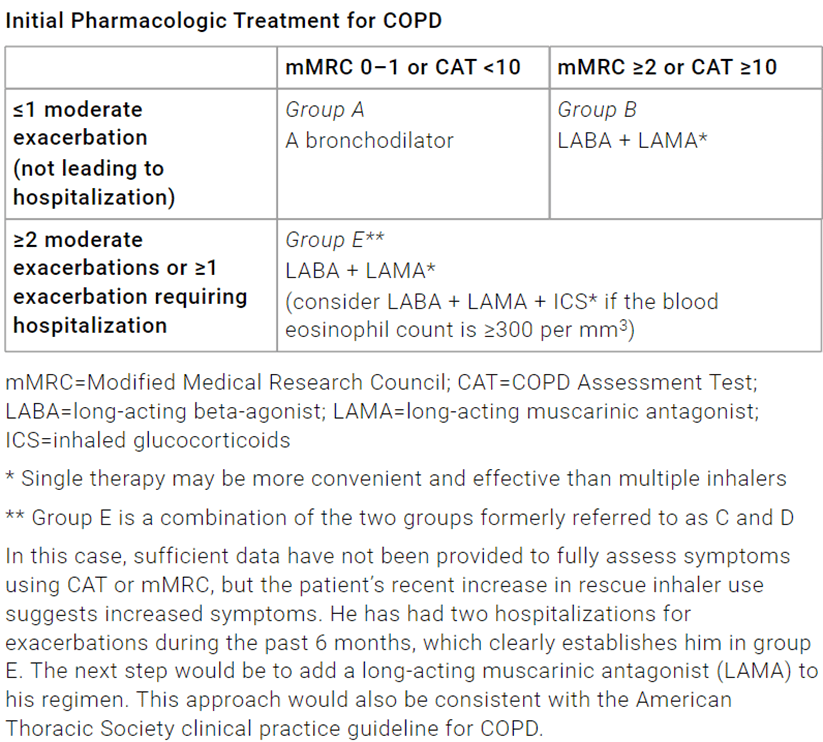
Task: Select 'LABA + LAMA*' text under Group E
Action: [360, 271]
